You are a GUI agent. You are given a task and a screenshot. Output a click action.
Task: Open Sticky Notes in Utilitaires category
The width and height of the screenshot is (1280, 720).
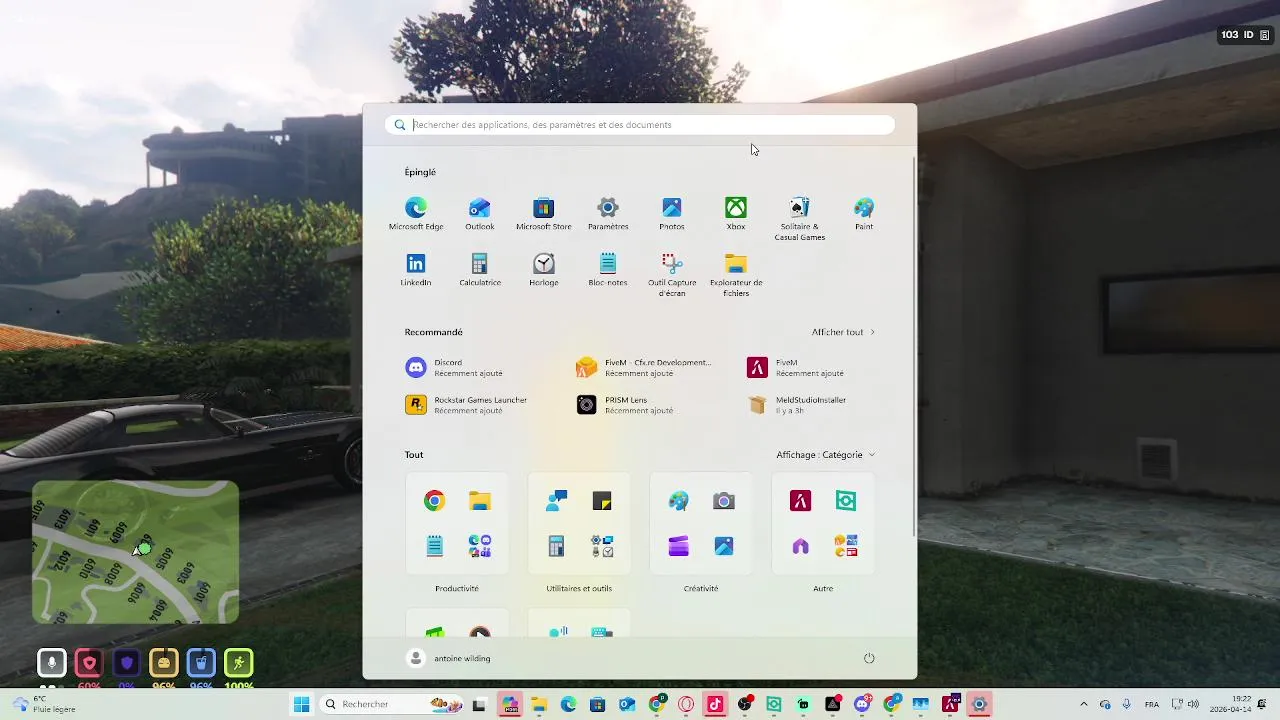click(x=602, y=501)
